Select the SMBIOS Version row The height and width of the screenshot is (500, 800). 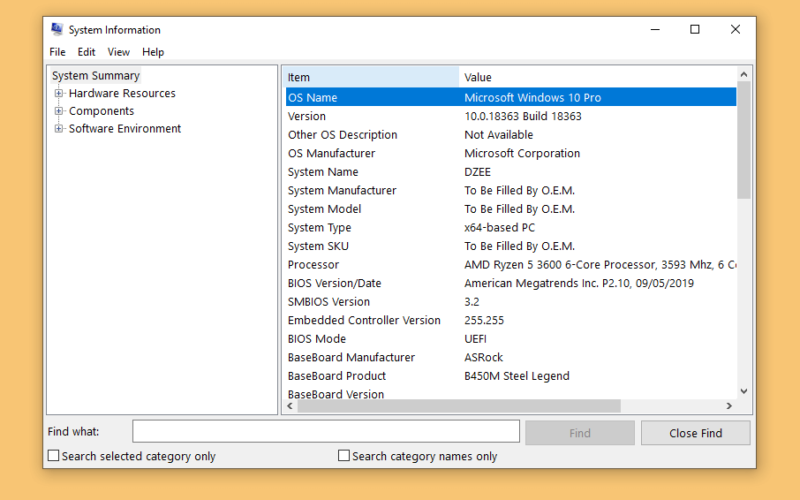coord(511,302)
